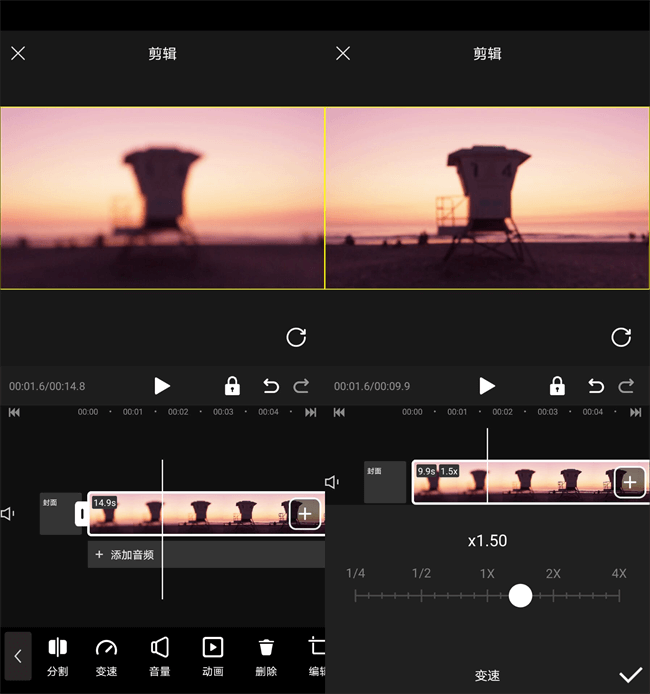This screenshot has width=650, height=694.
Task: Select the 1/2 speed preset label
Action: click(421, 573)
